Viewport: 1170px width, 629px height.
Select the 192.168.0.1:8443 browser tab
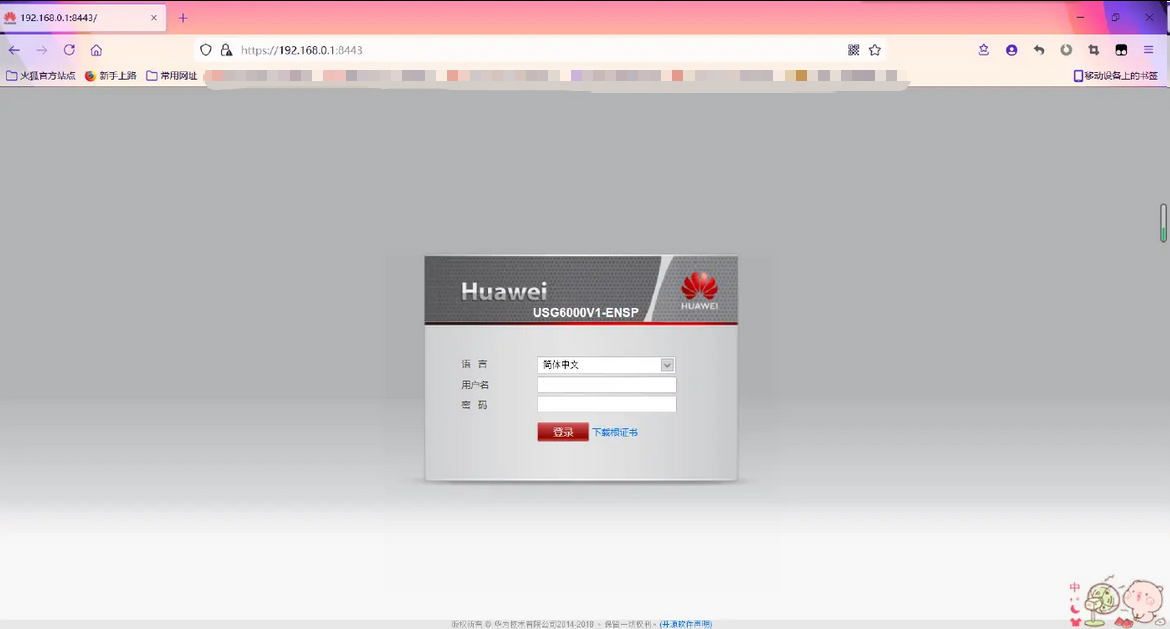pos(83,18)
